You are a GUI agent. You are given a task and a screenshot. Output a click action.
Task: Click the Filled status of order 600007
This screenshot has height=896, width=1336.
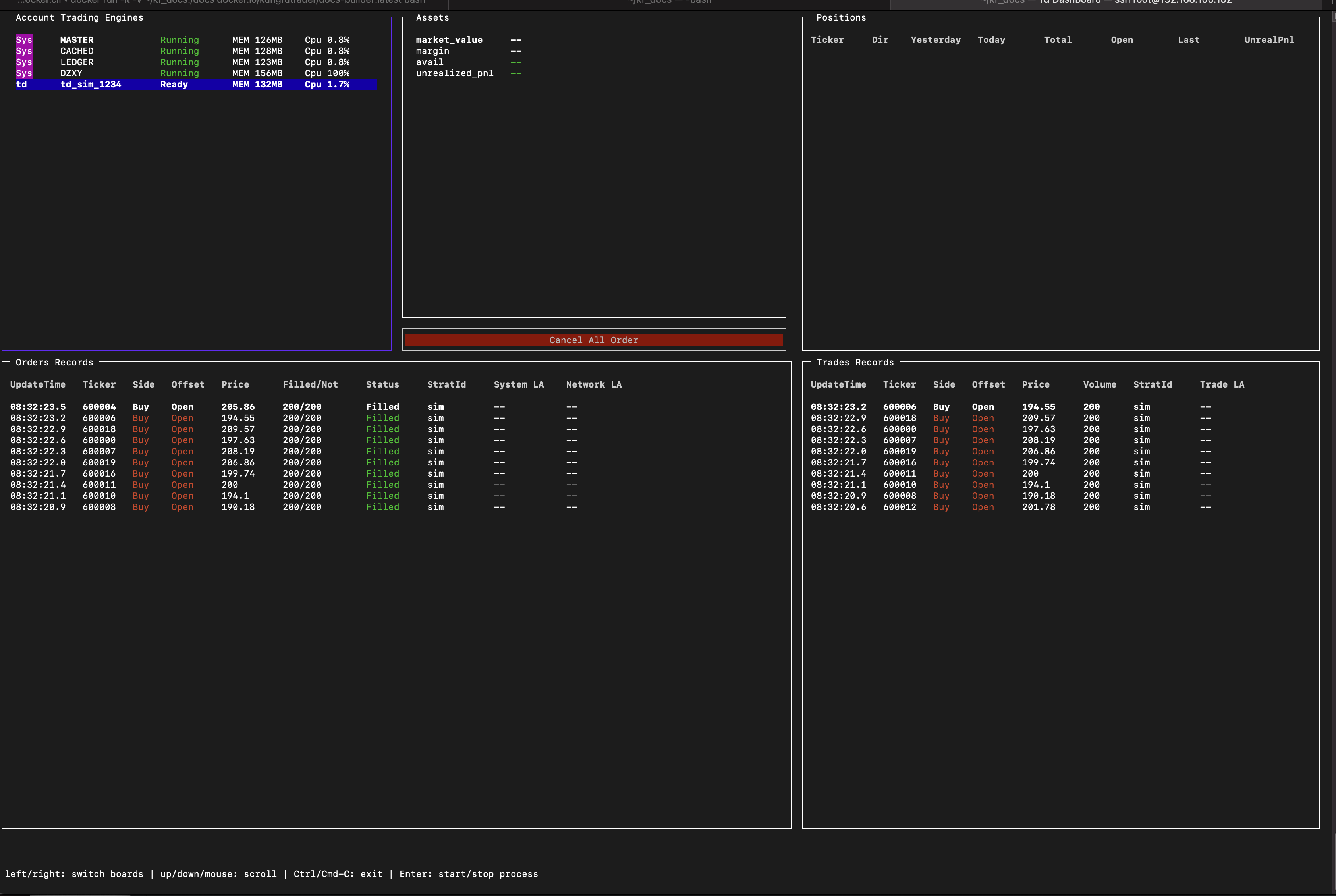tap(382, 452)
